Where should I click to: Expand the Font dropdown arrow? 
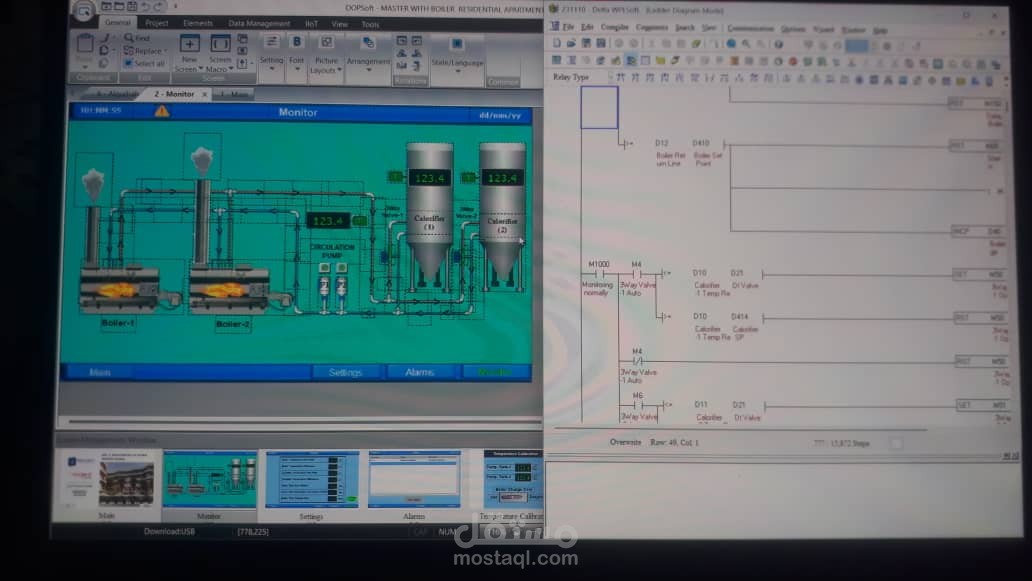297,68
